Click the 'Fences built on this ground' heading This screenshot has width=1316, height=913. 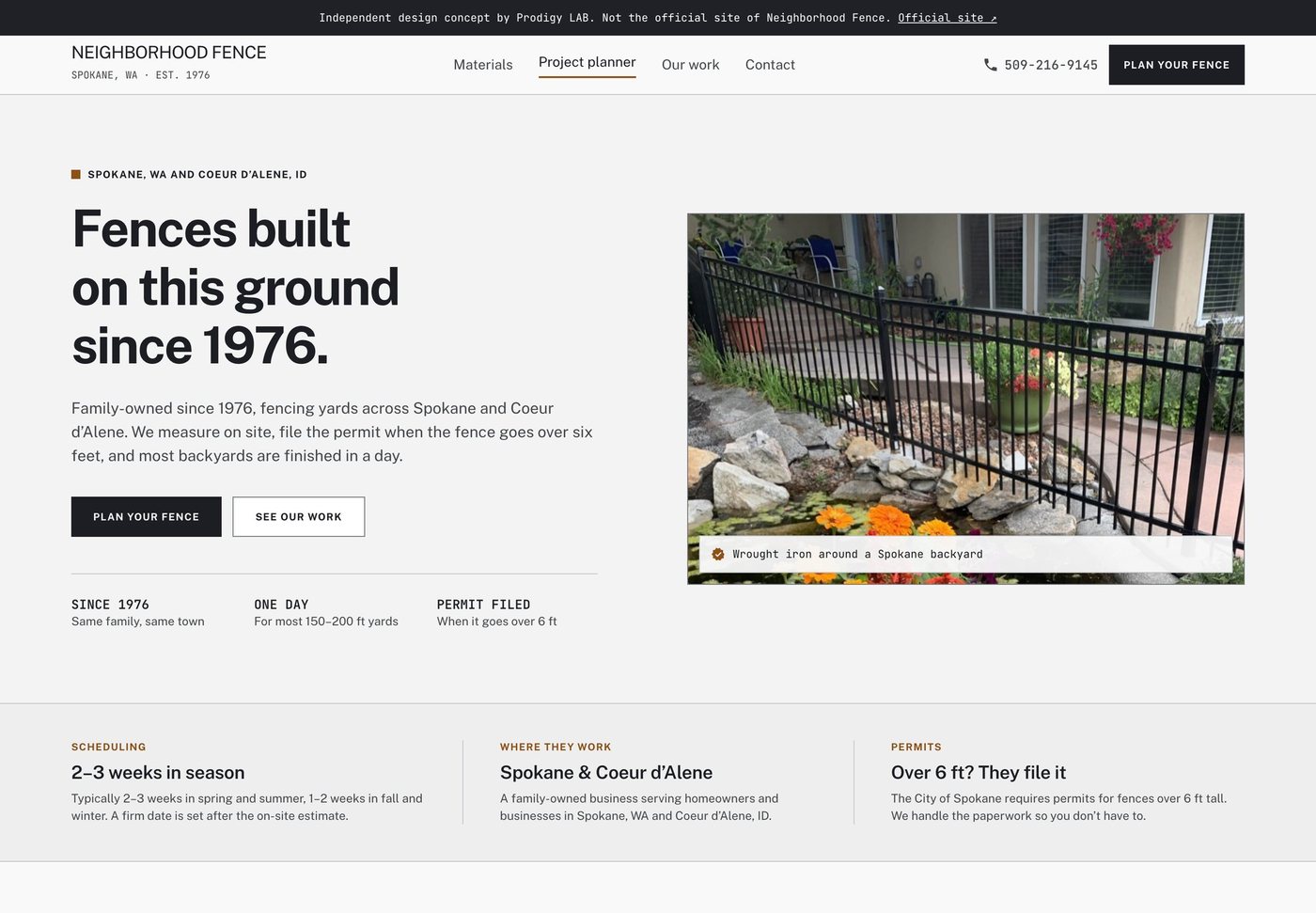(x=235, y=288)
